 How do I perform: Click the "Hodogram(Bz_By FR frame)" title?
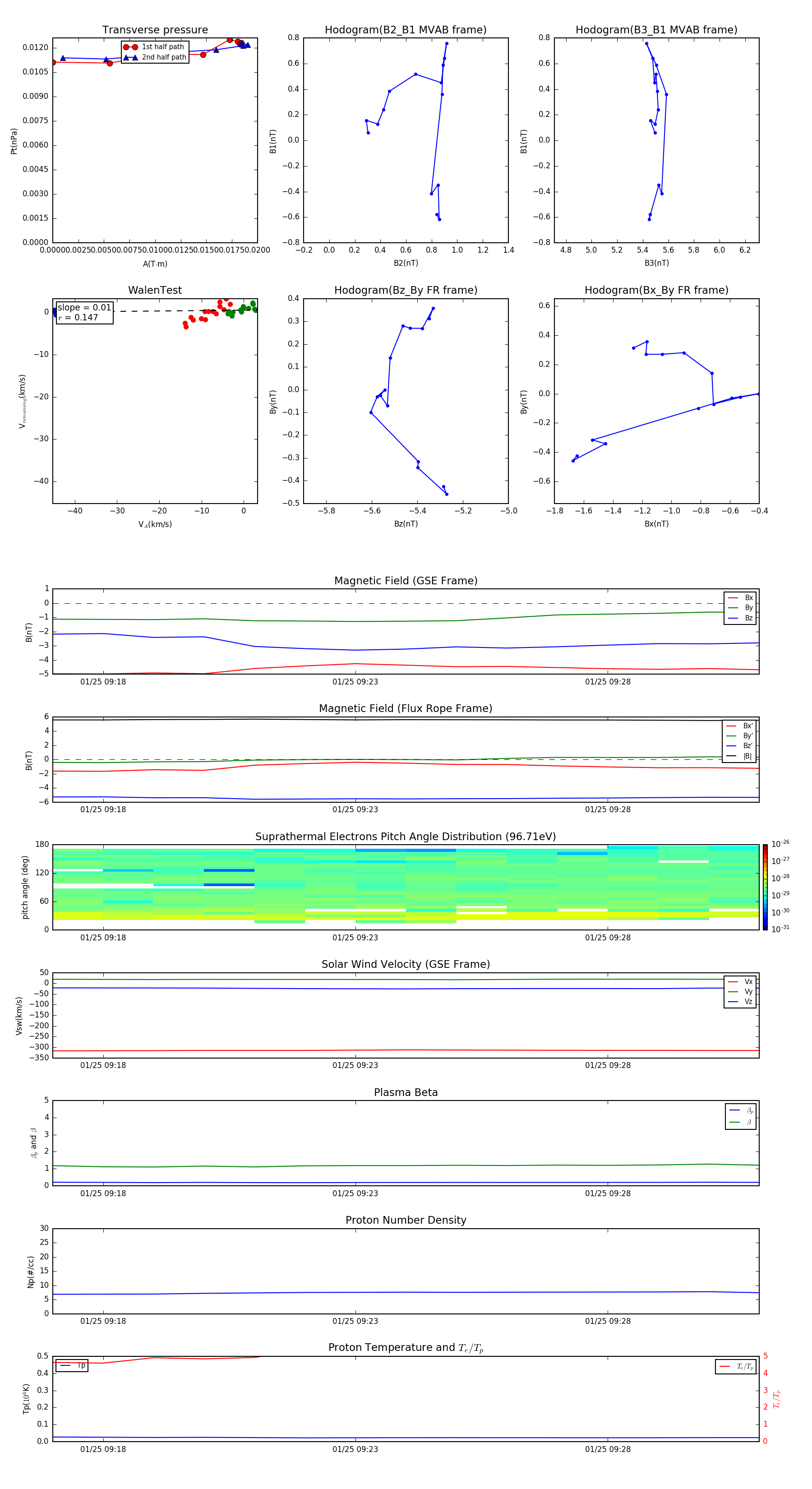(406, 290)
